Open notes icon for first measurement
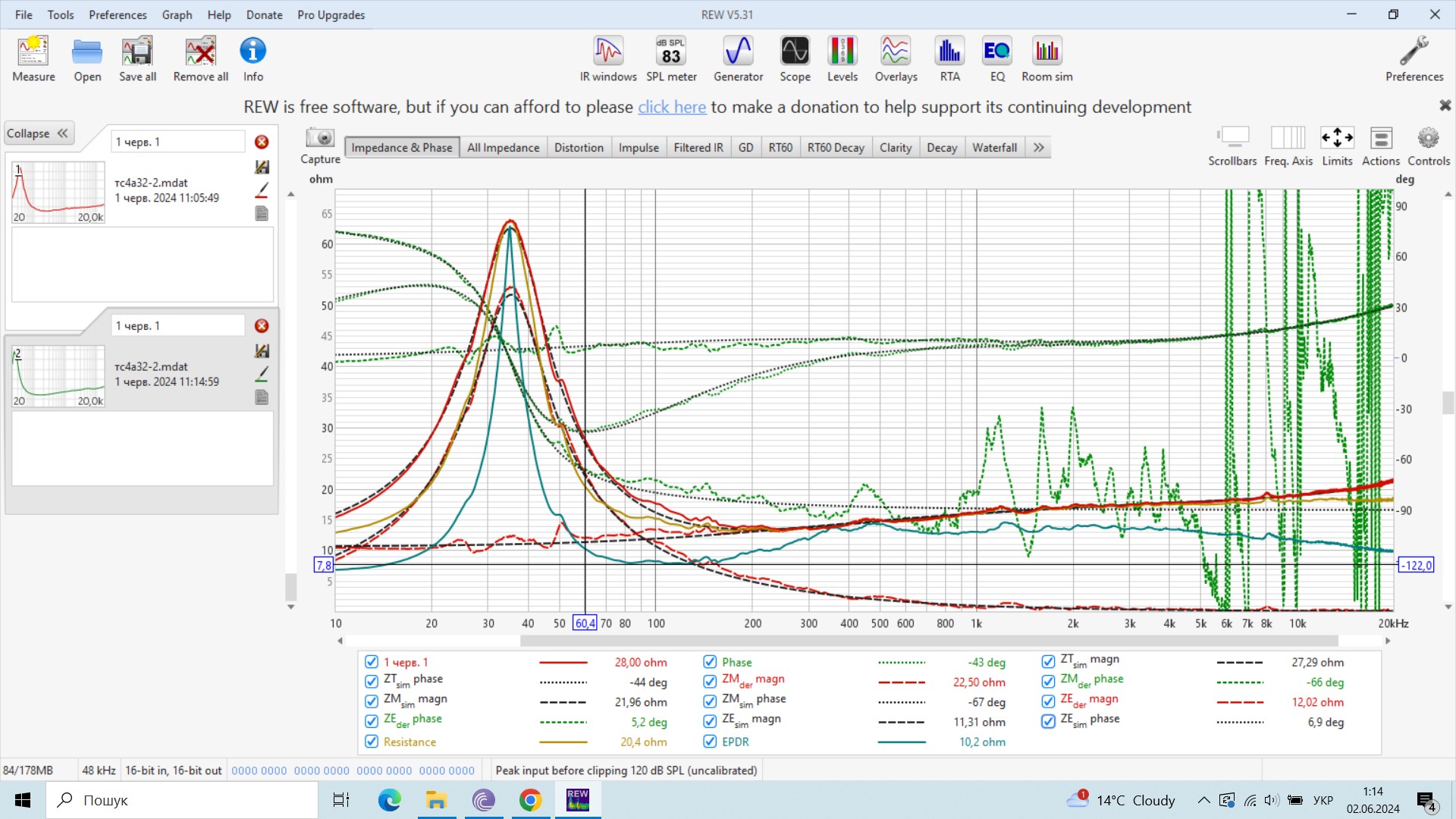Image resolution: width=1456 pixels, height=819 pixels. pyautogui.click(x=262, y=214)
